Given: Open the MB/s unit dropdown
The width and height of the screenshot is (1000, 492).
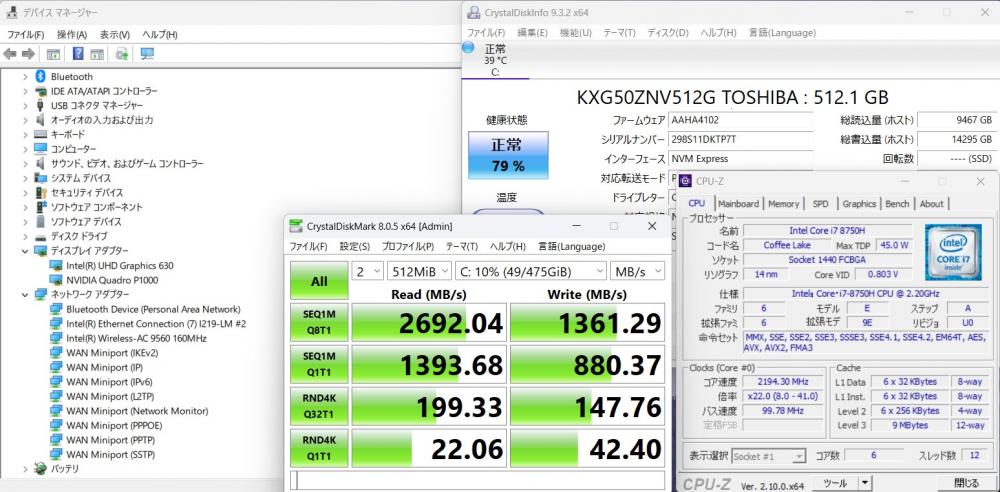Looking at the screenshot, I should (637, 272).
